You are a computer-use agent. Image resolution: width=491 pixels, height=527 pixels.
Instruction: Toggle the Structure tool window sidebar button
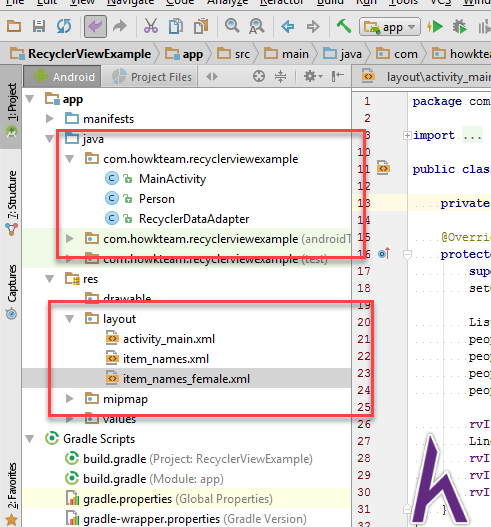[x=12, y=203]
